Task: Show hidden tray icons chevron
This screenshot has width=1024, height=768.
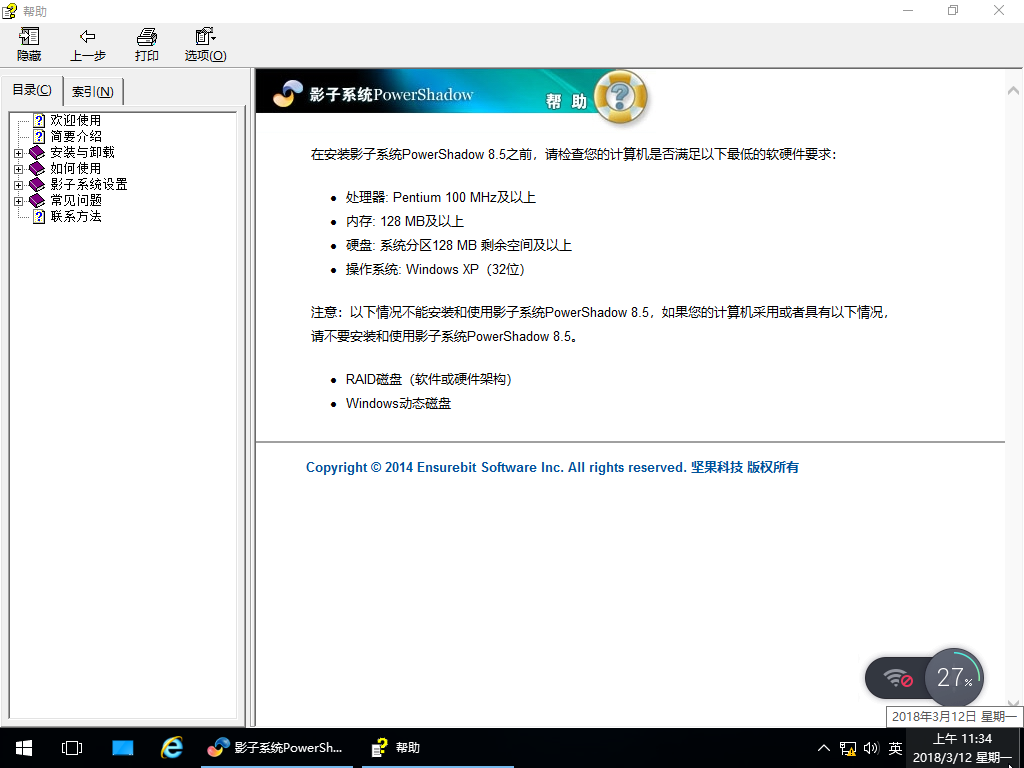Action: coord(824,748)
